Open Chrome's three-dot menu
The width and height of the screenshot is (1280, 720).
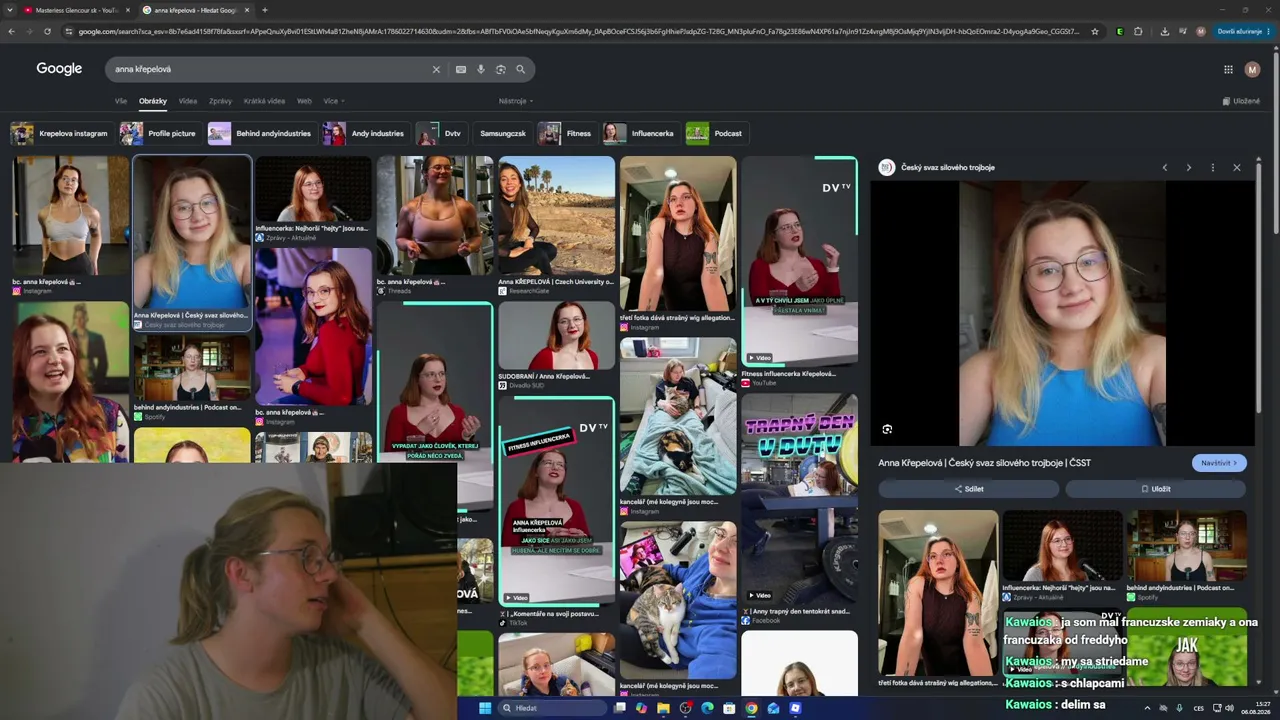click(1269, 31)
